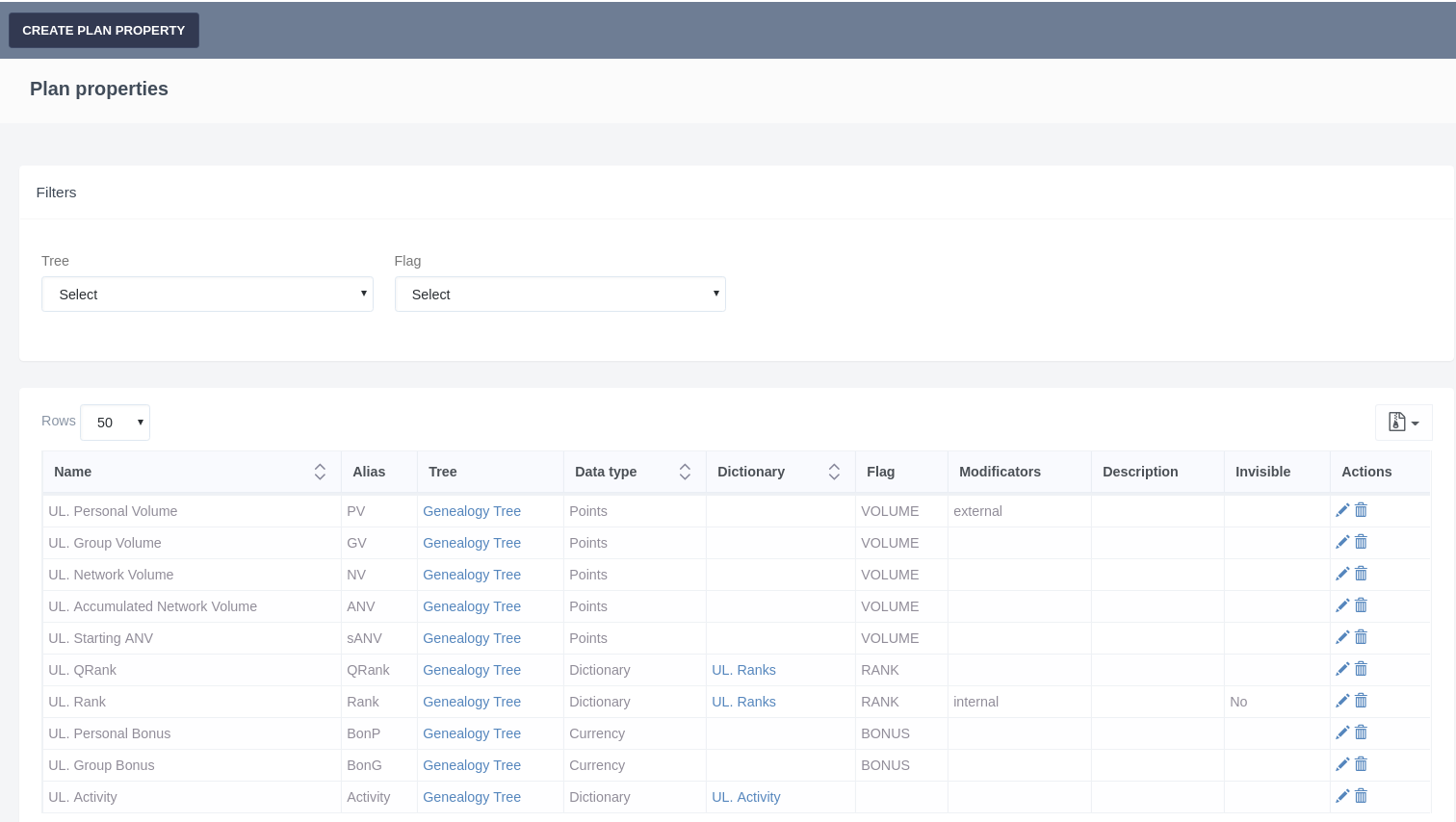Click edit icon for UL. Accumulated Network Volume

tap(1342, 605)
